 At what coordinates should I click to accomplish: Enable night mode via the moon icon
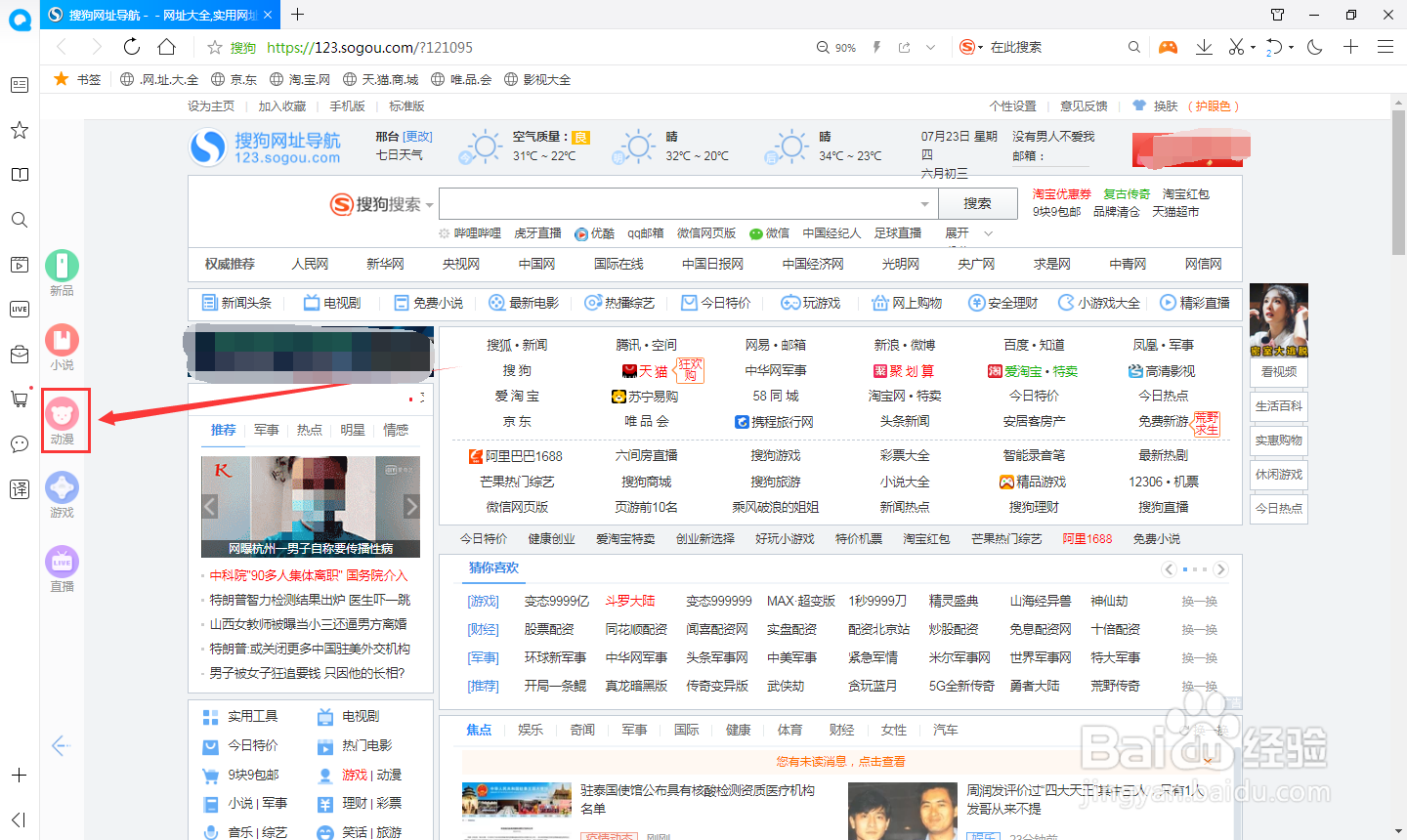tap(1314, 46)
